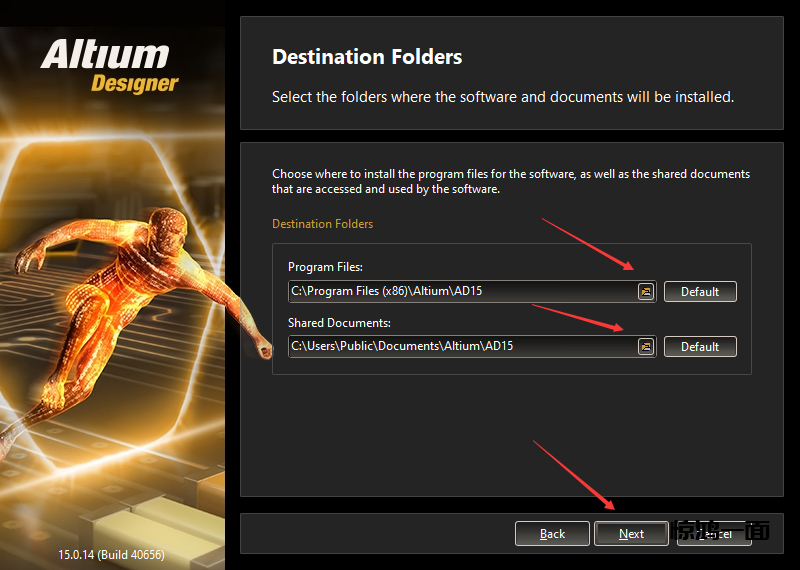Go to the next installer step

(631, 534)
